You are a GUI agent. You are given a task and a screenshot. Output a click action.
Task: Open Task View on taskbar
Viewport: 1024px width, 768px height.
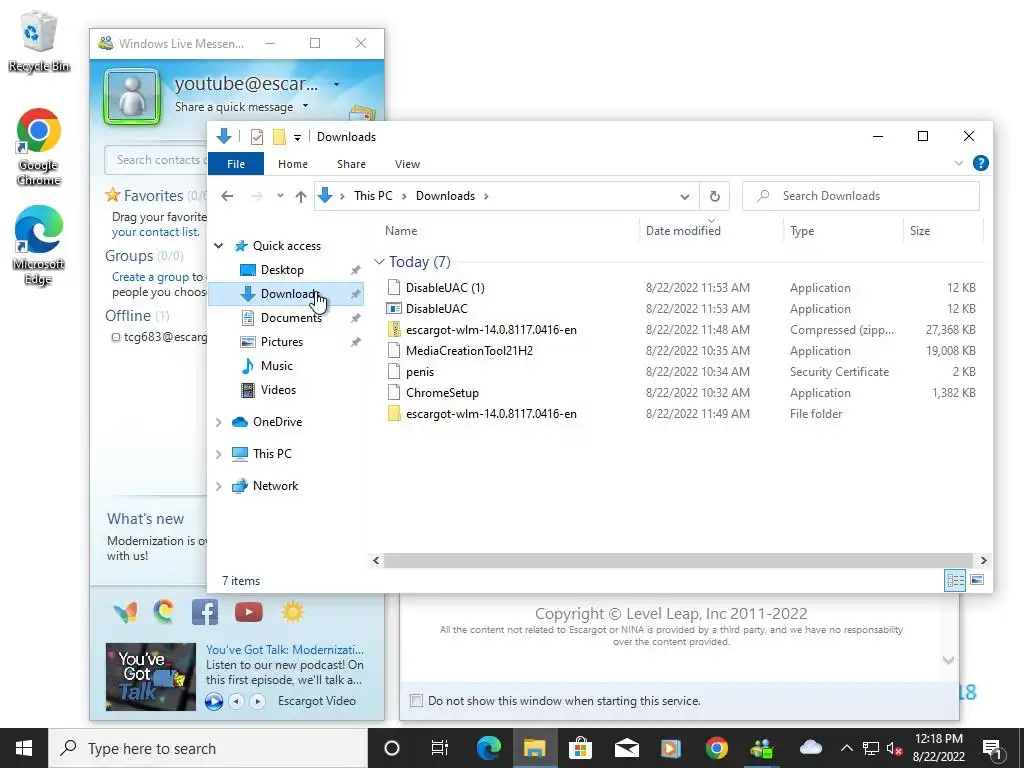click(440, 748)
